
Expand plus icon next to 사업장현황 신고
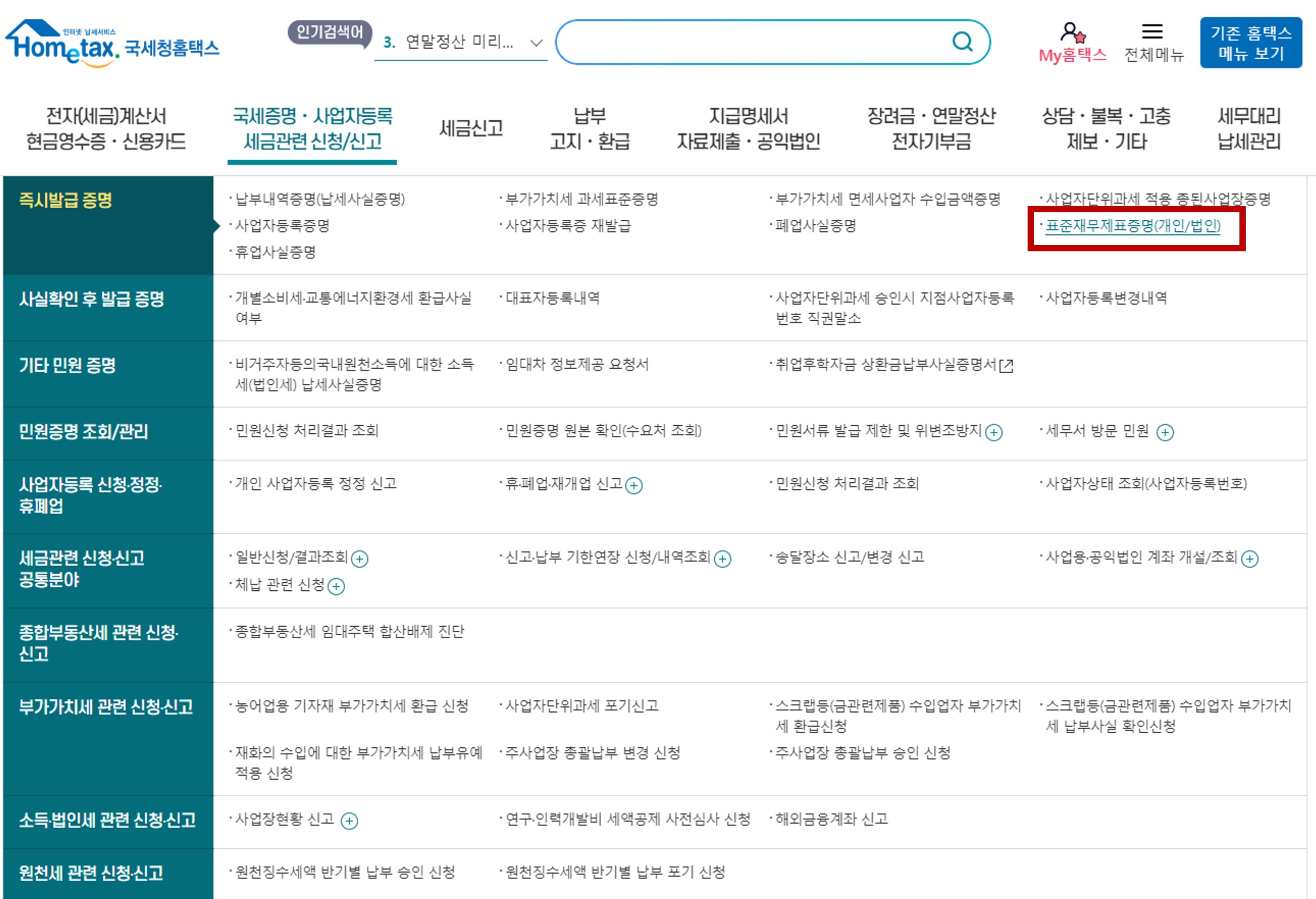pos(349,821)
